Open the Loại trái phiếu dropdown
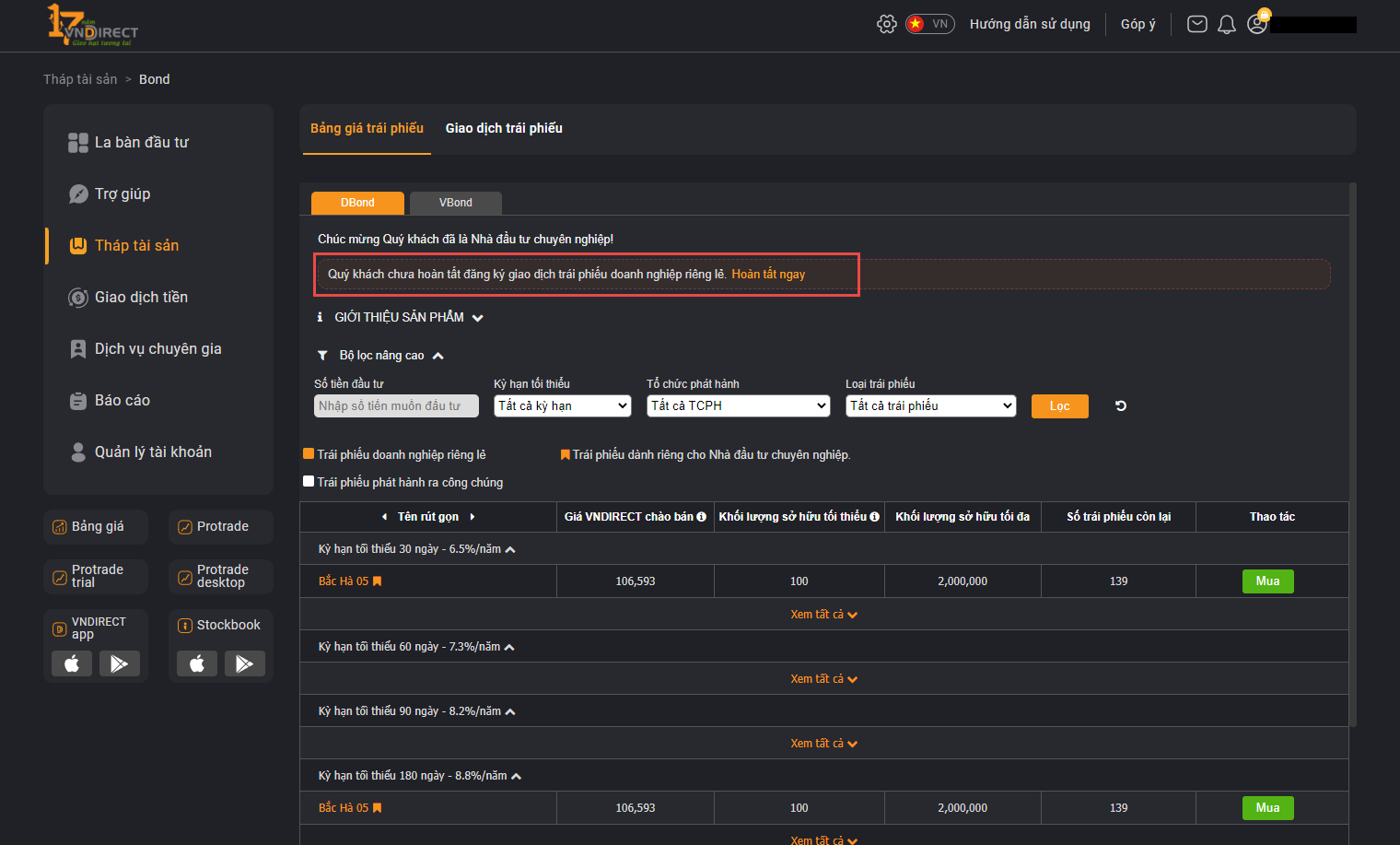Screen dimensions: 1400x845 (931, 405)
